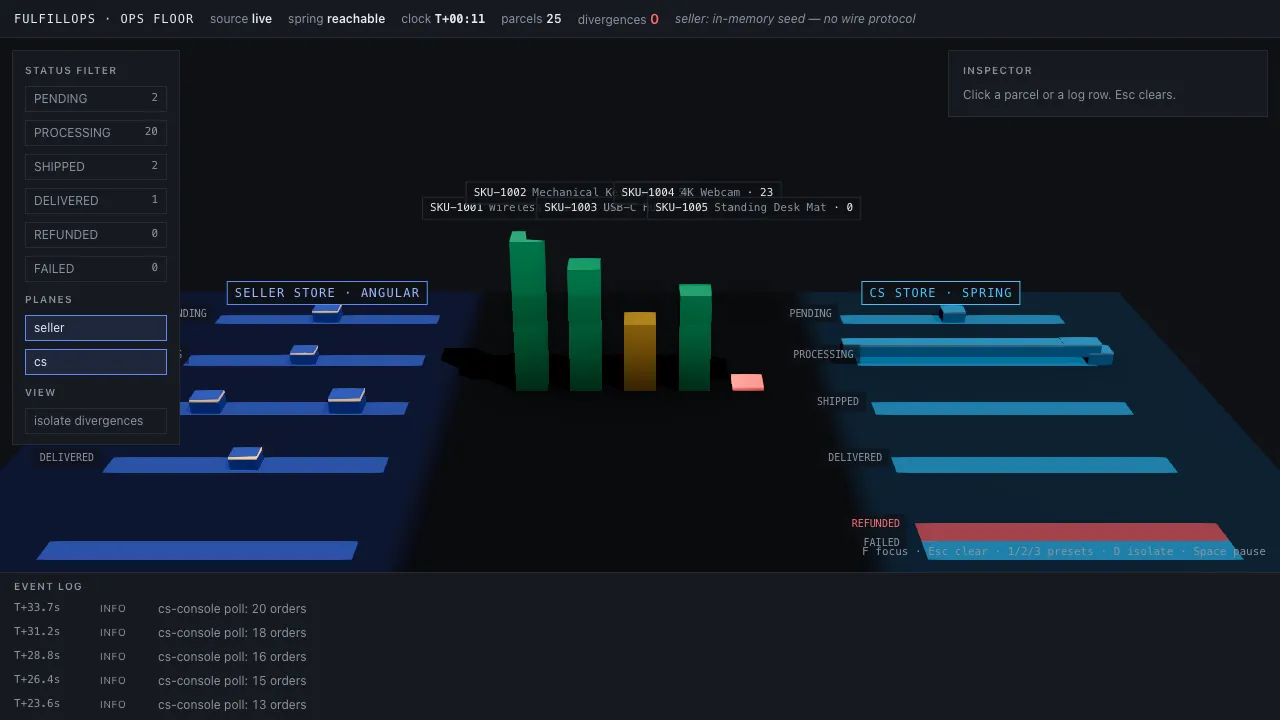Viewport: 1280px width, 720px height.
Task: Click the CS STORE · SPRING label
Action: click(940, 293)
